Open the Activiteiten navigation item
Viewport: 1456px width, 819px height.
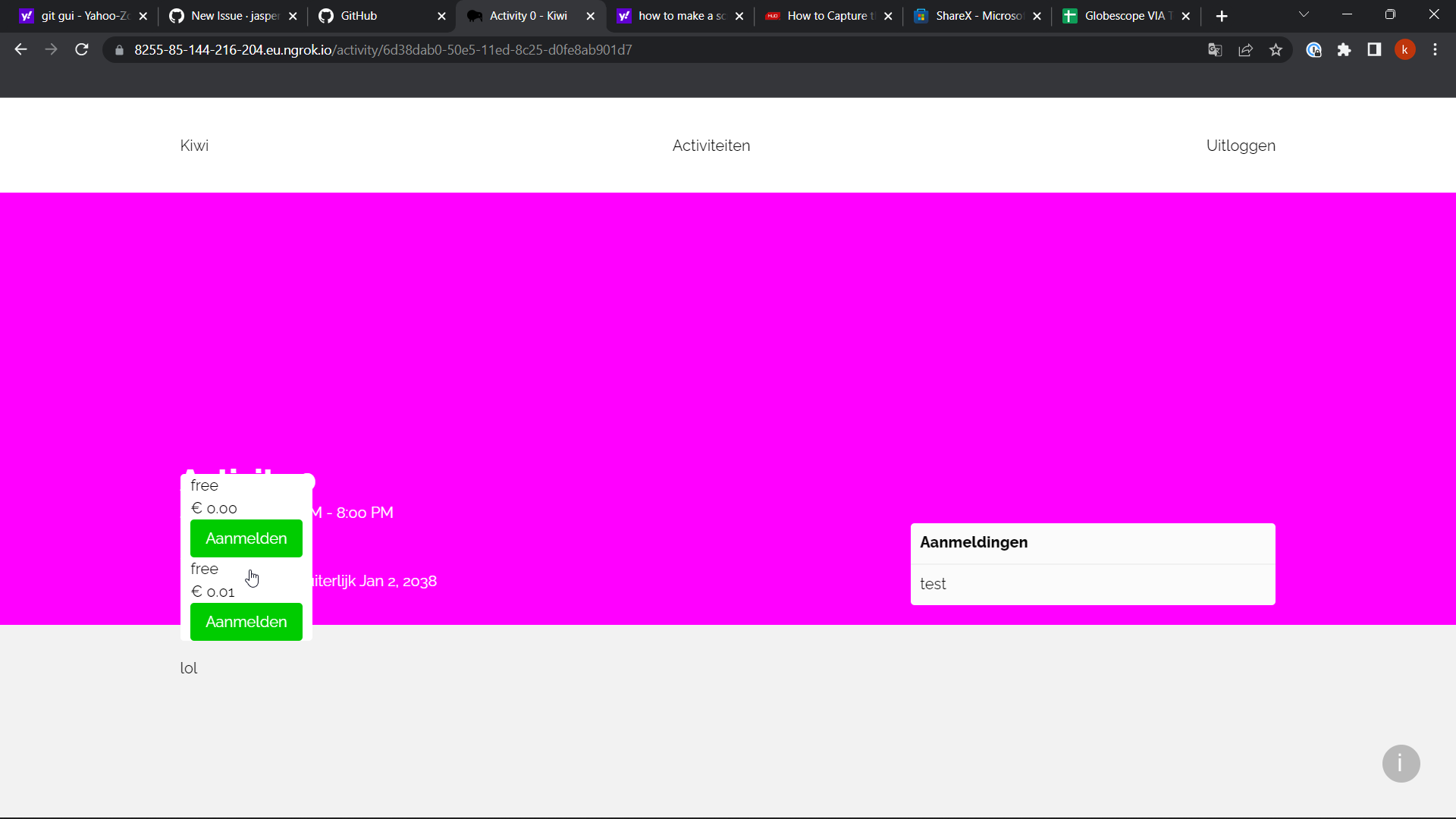coord(711,145)
